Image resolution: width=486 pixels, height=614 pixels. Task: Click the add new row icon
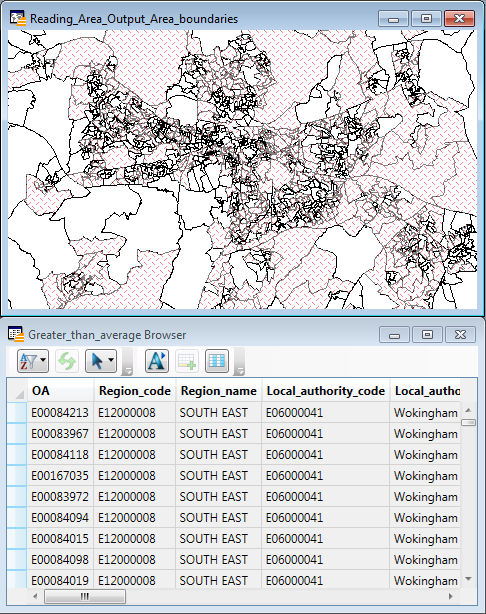[x=187, y=361]
